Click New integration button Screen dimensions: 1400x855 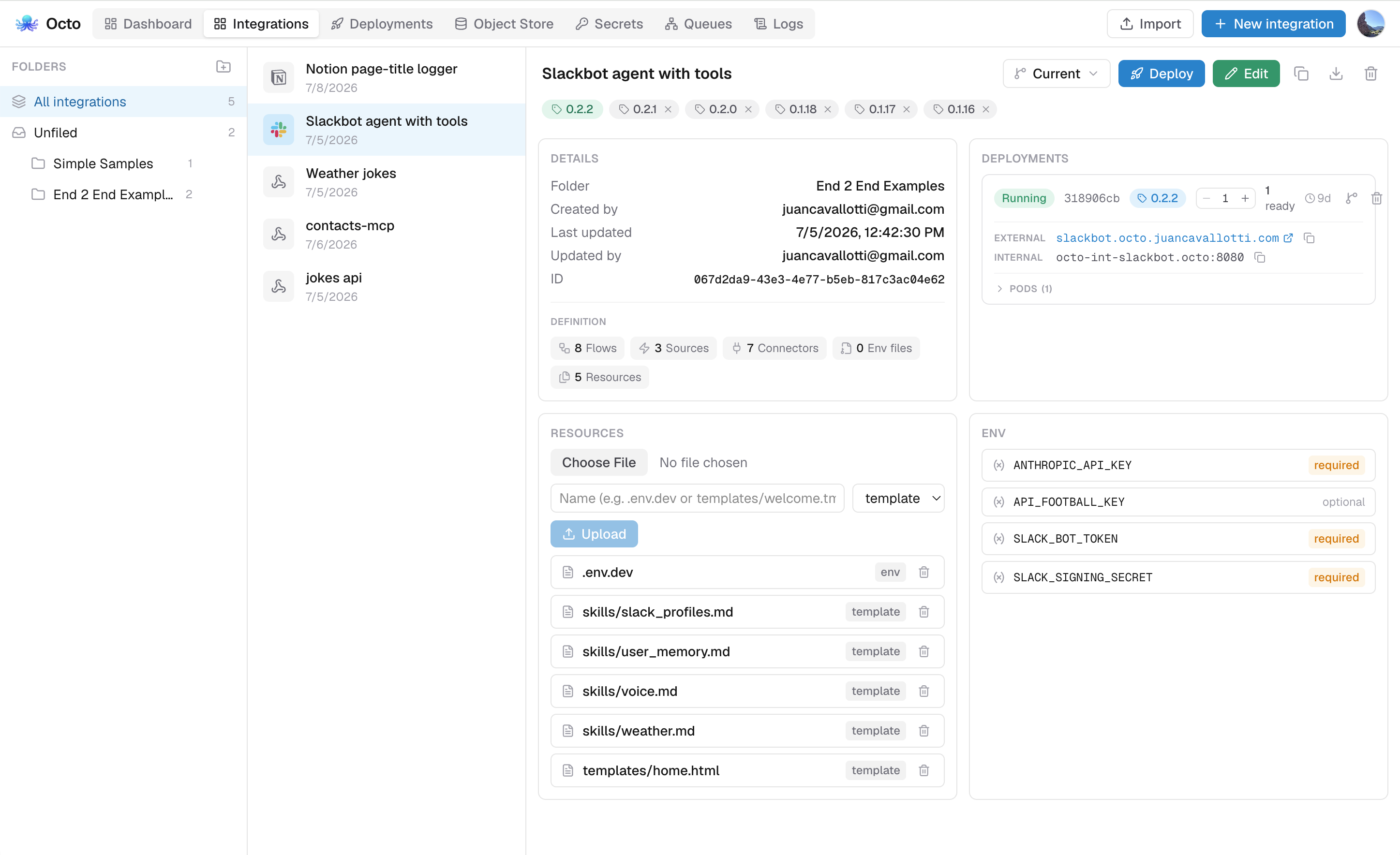pyautogui.click(x=1273, y=24)
